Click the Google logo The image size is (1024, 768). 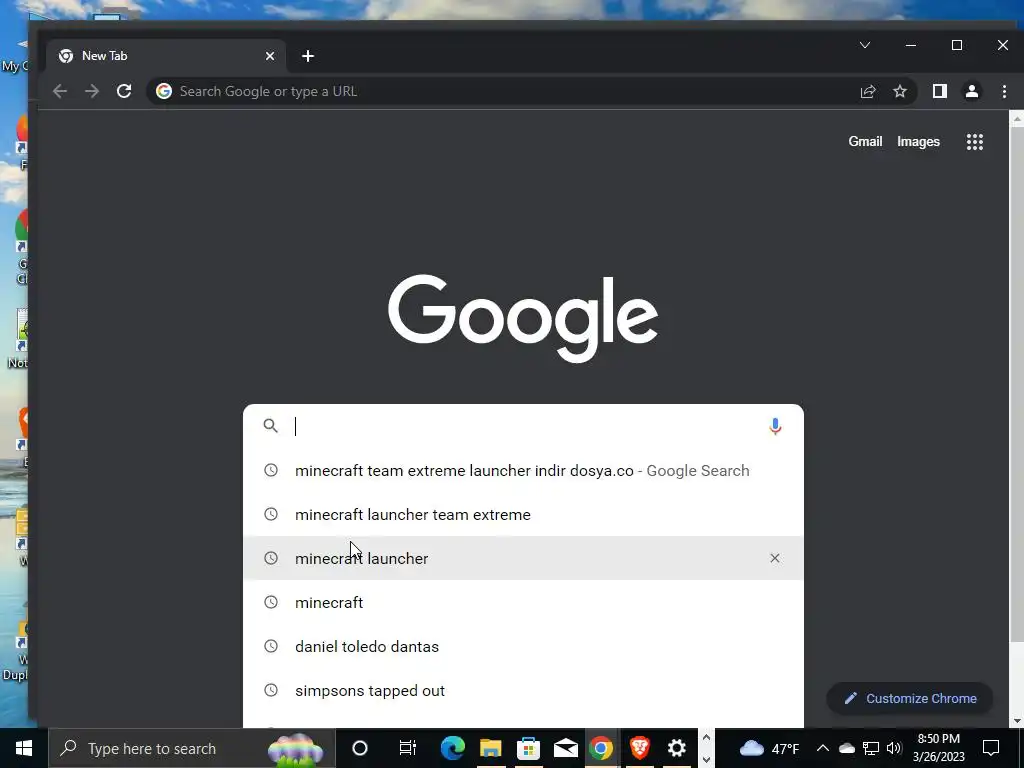[x=522, y=318]
